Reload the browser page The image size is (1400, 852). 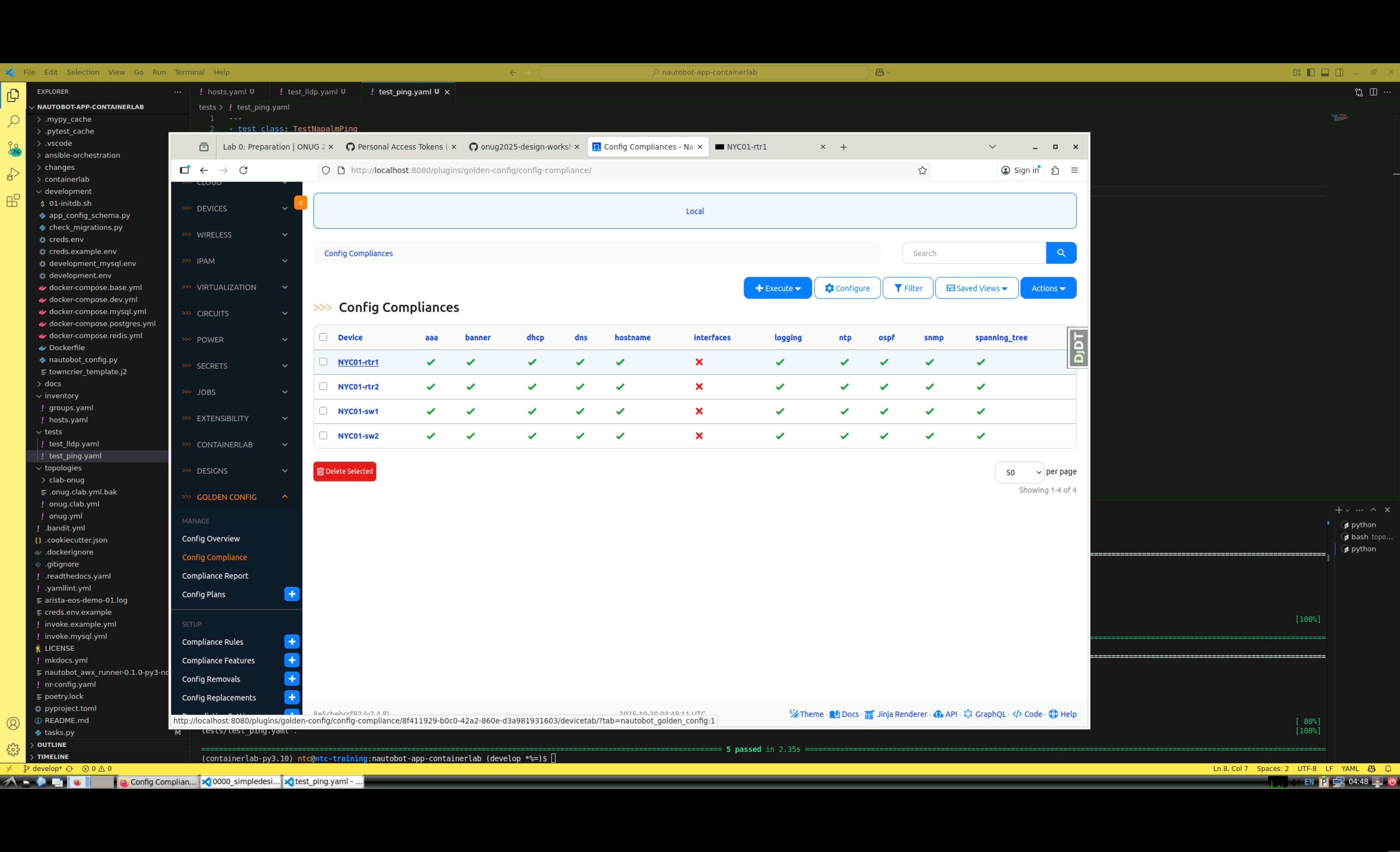(x=243, y=170)
